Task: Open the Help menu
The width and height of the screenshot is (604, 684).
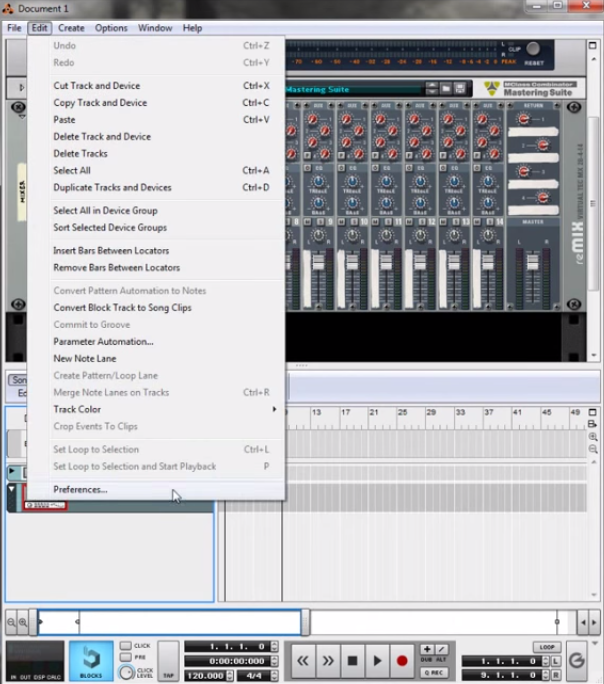Action: coord(192,28)
